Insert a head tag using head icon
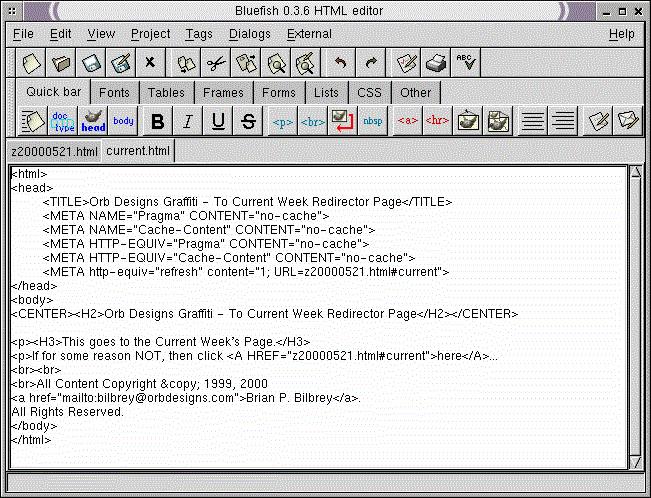This screenshot has width=651, height=498. pos(93,122)
